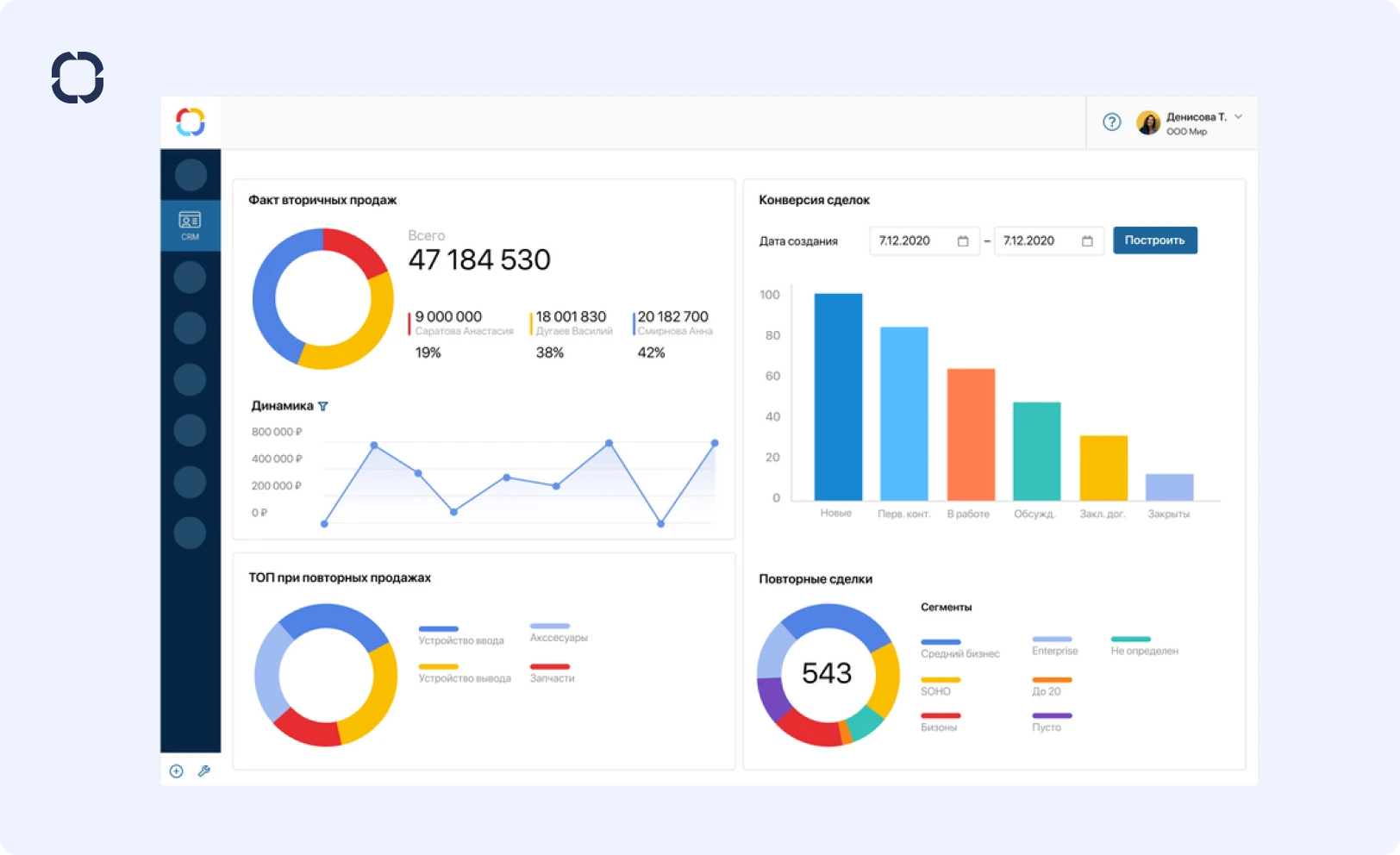
Task: Click the calendar icon in the start date field
Action: pos(963,241)
